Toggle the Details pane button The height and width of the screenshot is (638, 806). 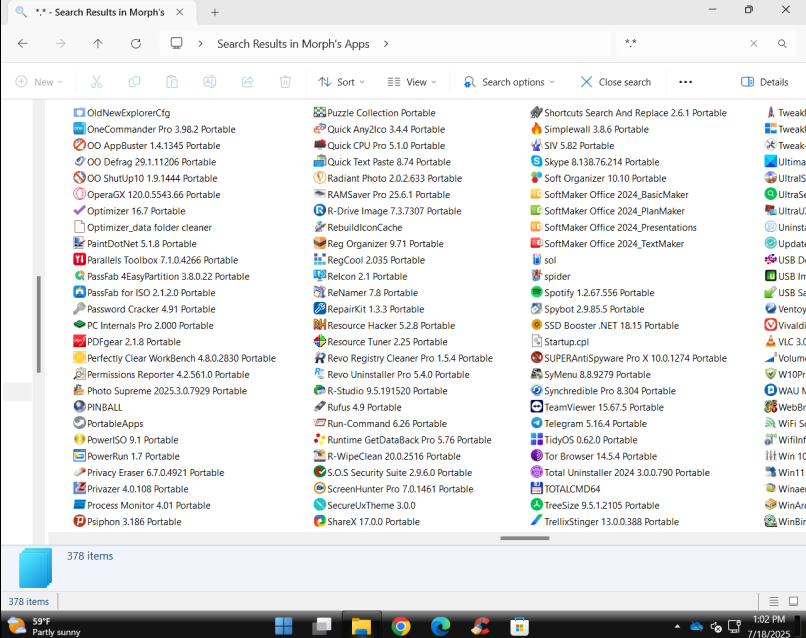764,82
